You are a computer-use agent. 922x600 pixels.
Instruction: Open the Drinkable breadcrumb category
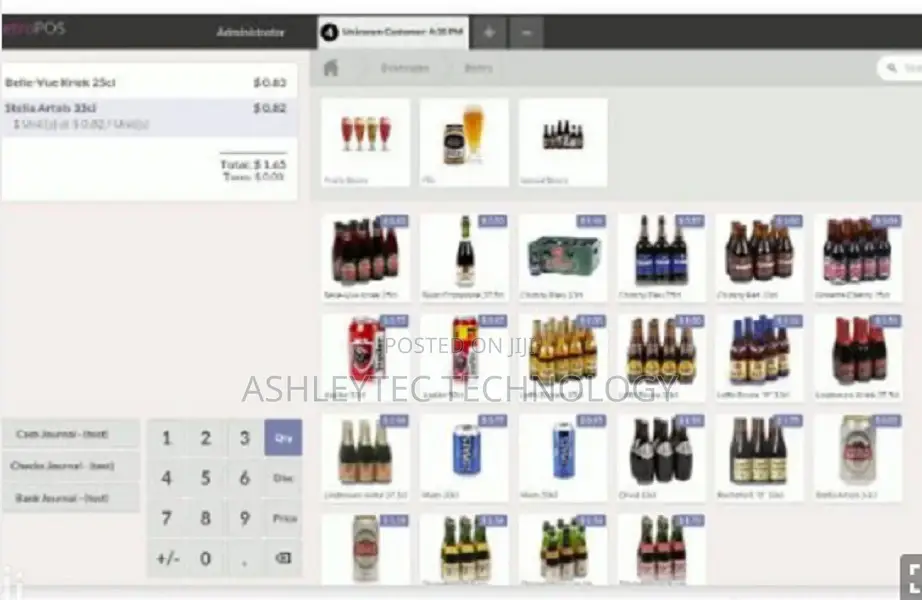(x=405, y=68)
